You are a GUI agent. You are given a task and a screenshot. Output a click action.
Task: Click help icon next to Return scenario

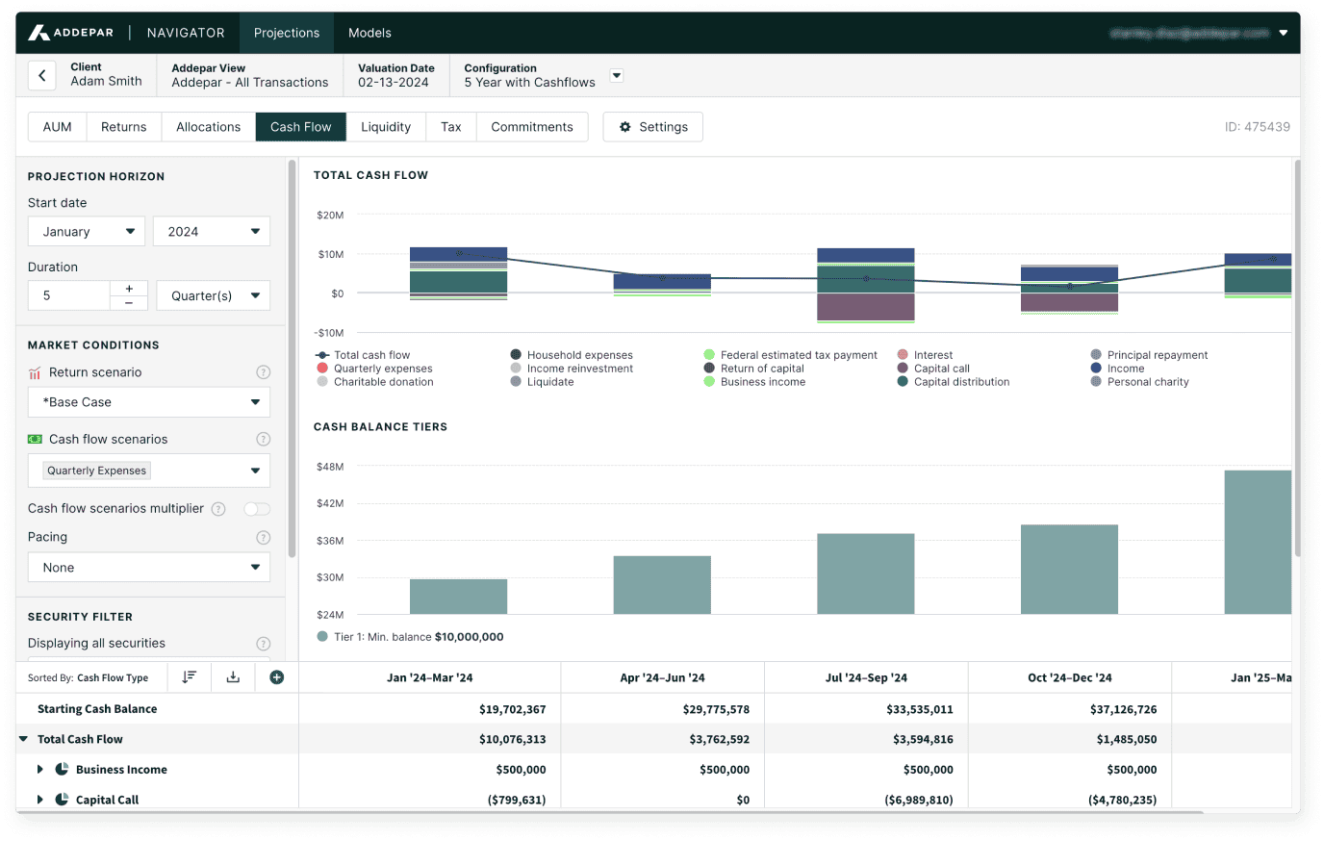click(263, 372)
